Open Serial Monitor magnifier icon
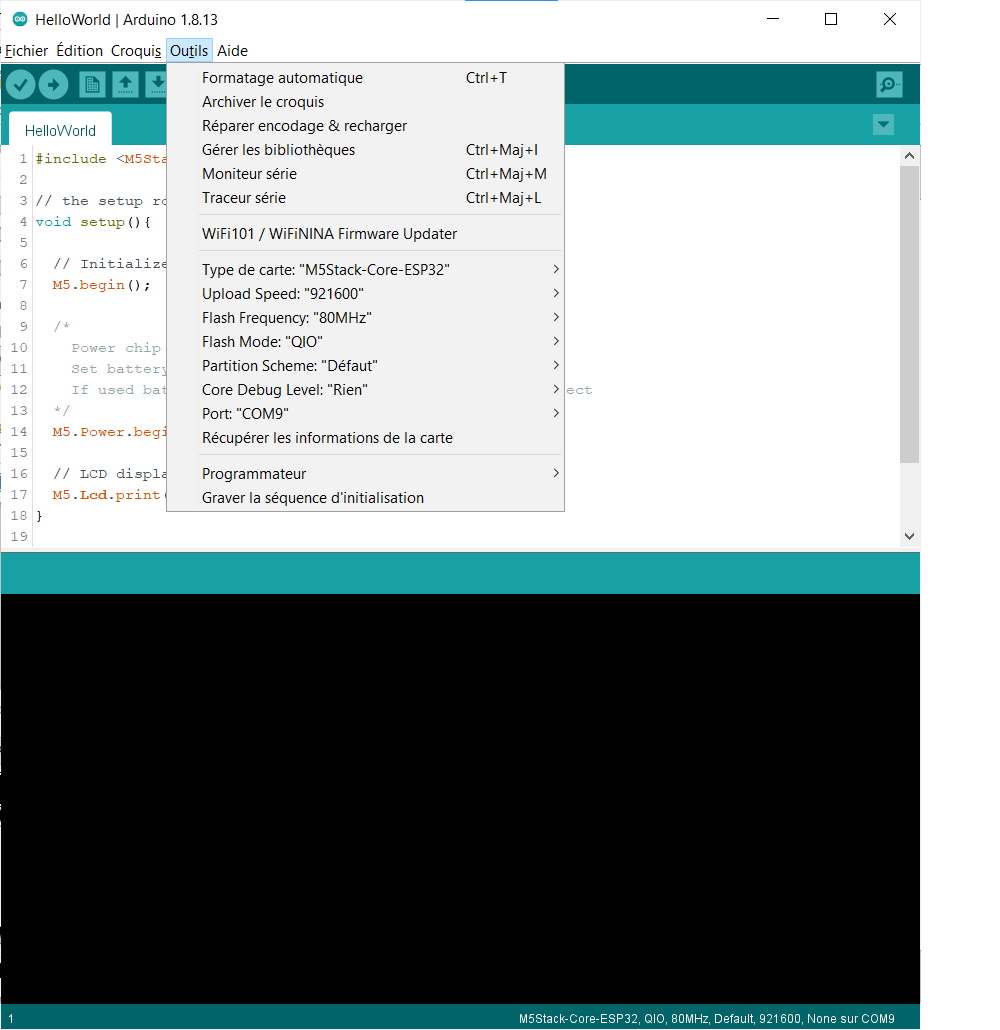1000x1030 pixels. 889,85
